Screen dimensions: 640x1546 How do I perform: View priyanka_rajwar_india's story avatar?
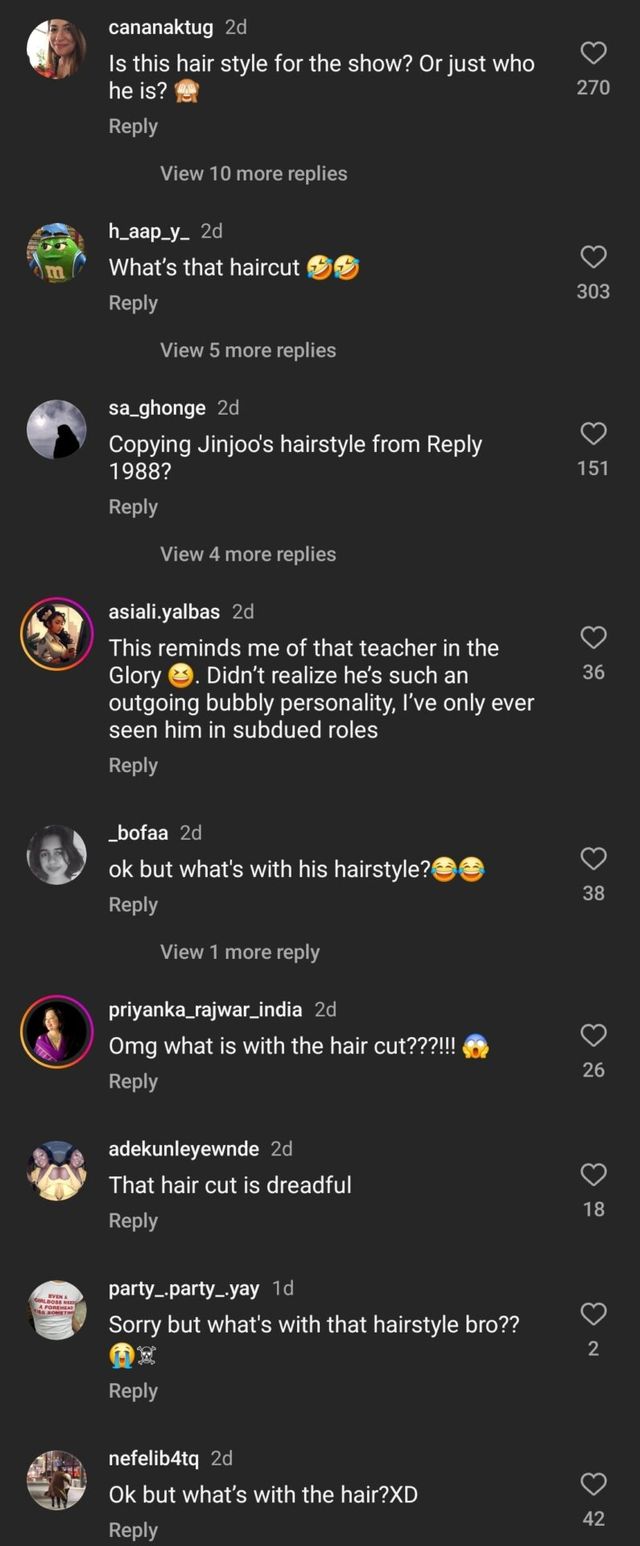[56, 1032]
